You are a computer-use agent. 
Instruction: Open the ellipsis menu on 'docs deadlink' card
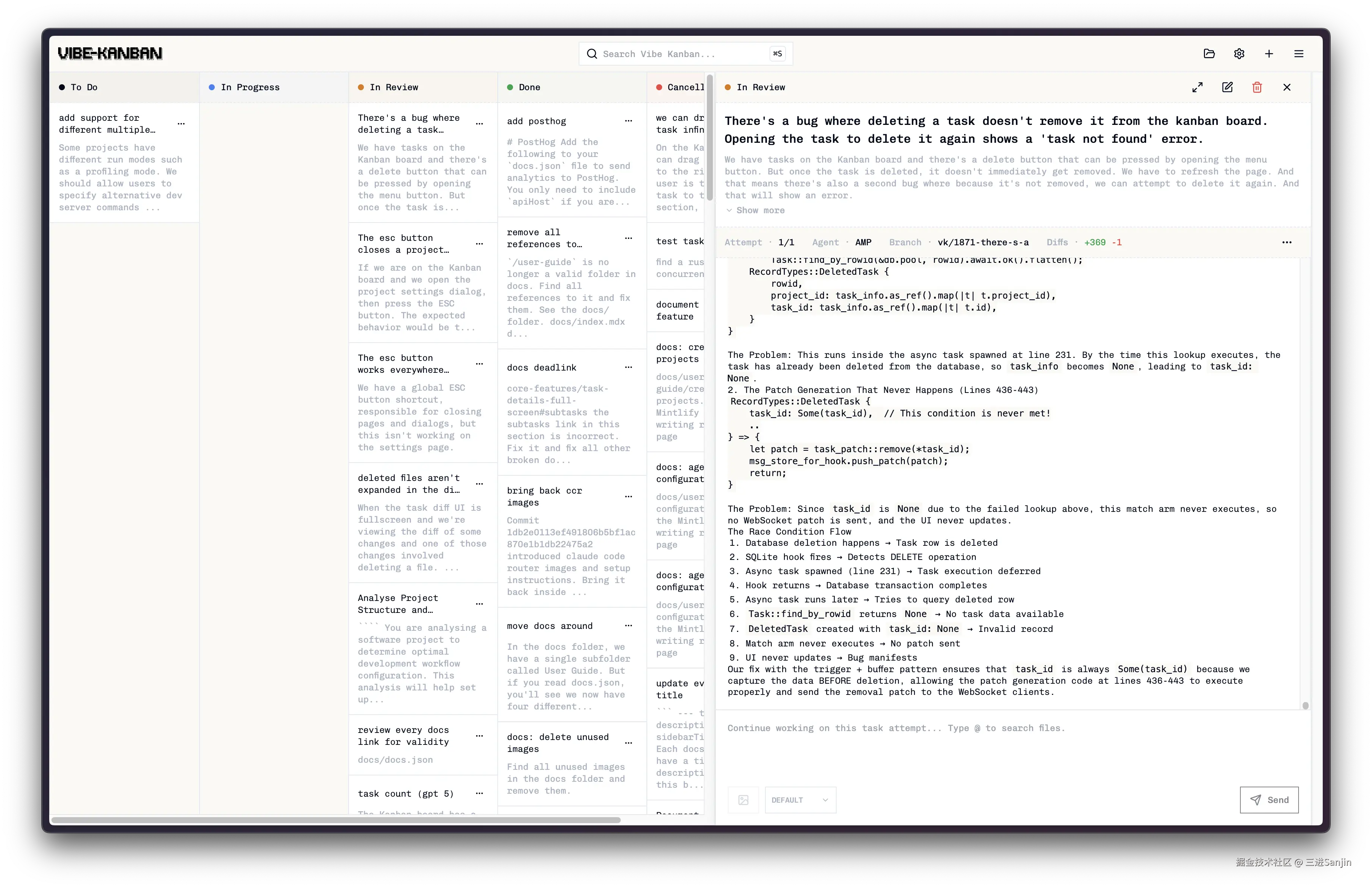[628, 367]
